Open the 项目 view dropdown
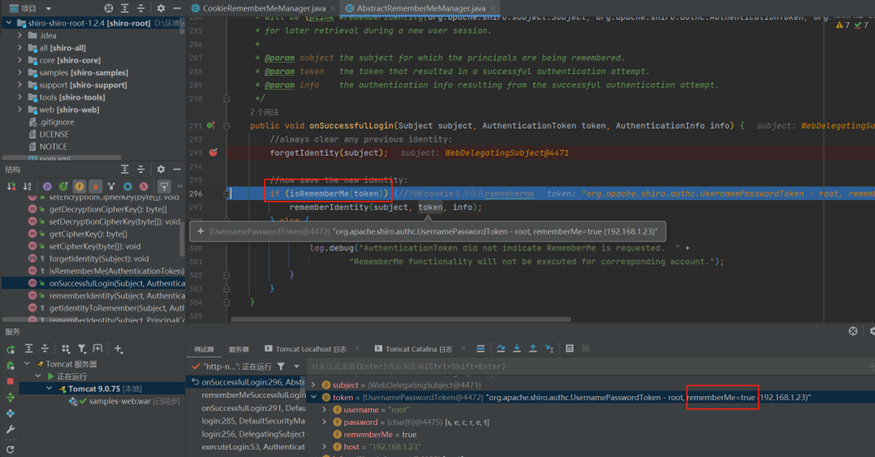 49,8
